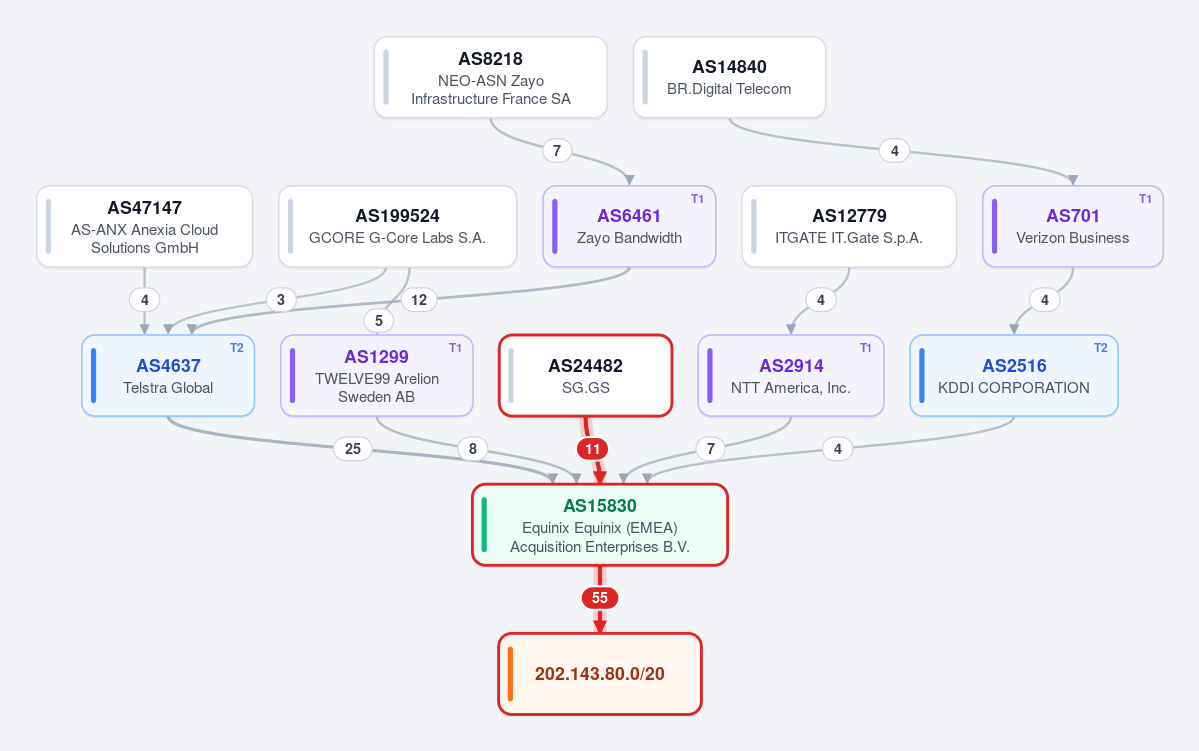Image resolution: width=1199 pixels, height=751 pixels.
Task: Click the 12 edge count badge
Action: click(x=419, y=300)
